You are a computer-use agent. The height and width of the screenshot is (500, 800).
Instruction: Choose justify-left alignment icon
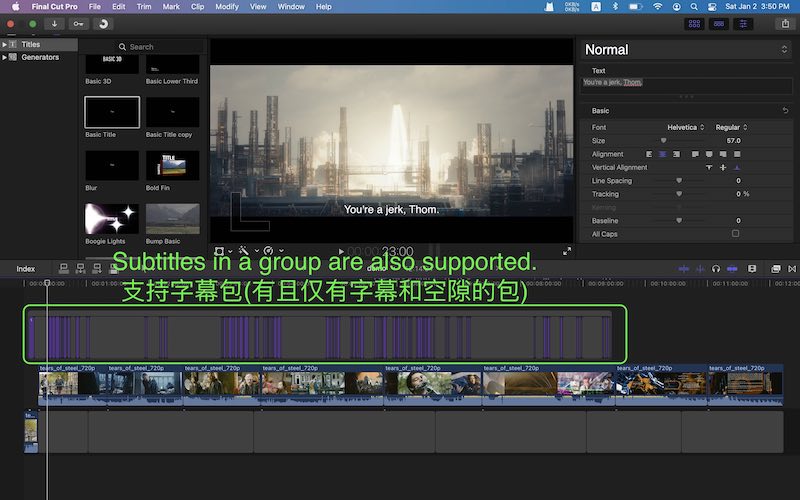(695, 154)
